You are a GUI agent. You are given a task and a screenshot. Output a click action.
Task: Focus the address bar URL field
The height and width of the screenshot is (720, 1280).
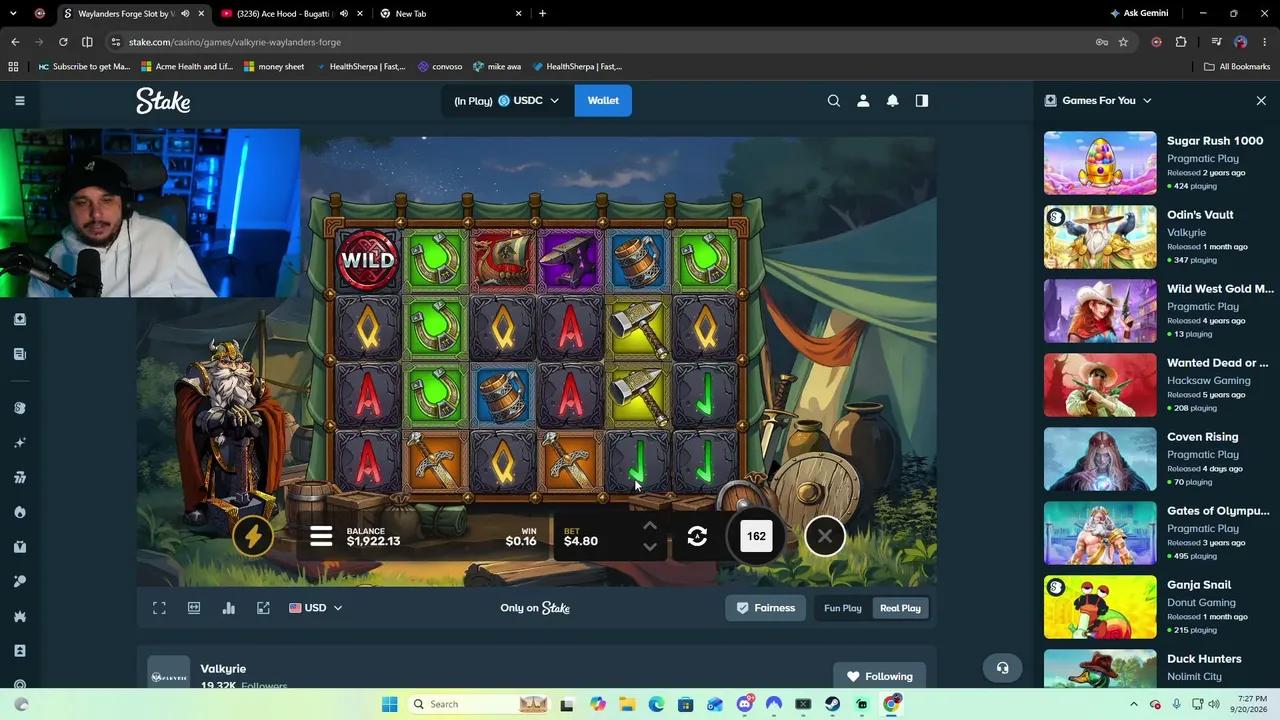click(600, 42)
